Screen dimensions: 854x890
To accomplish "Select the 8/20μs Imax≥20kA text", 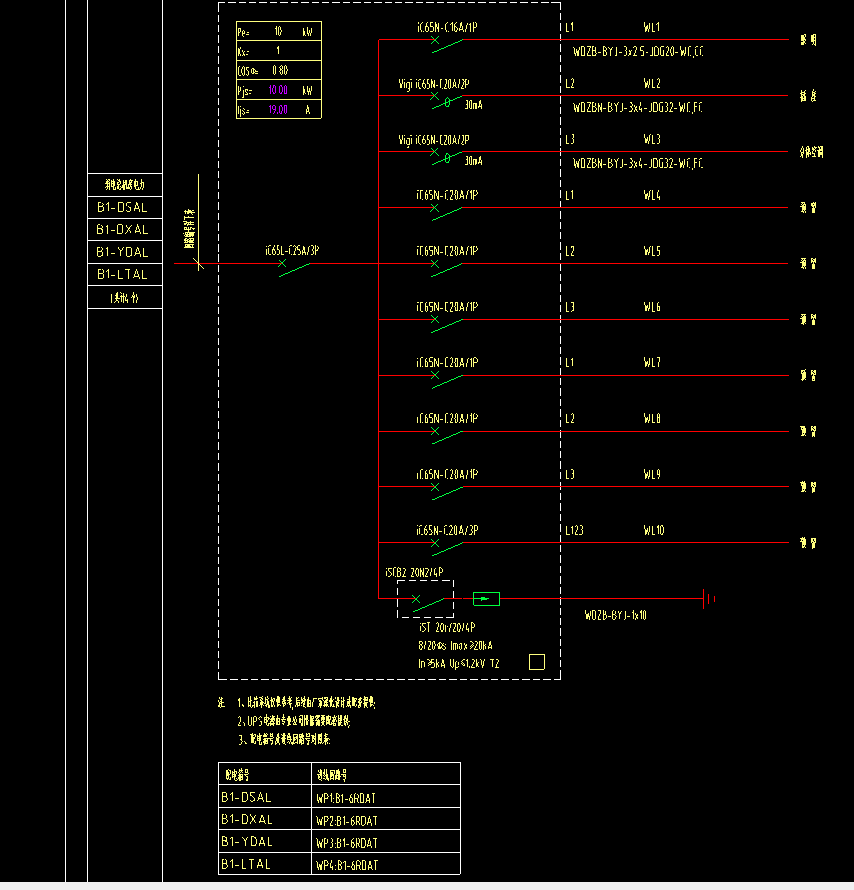I will pyautogui.click(x=456, y=645).
